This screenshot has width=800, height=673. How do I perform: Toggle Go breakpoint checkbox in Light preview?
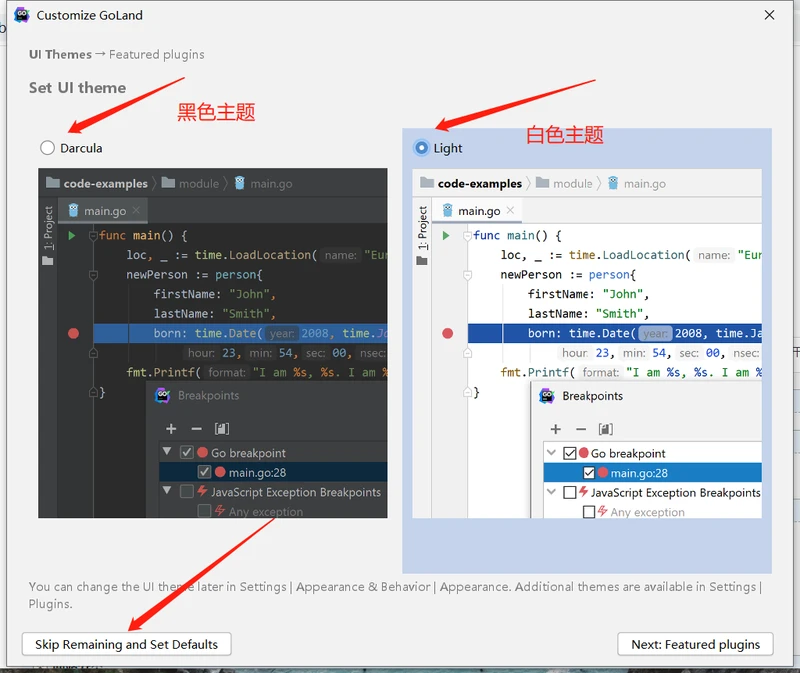[570, 453]
